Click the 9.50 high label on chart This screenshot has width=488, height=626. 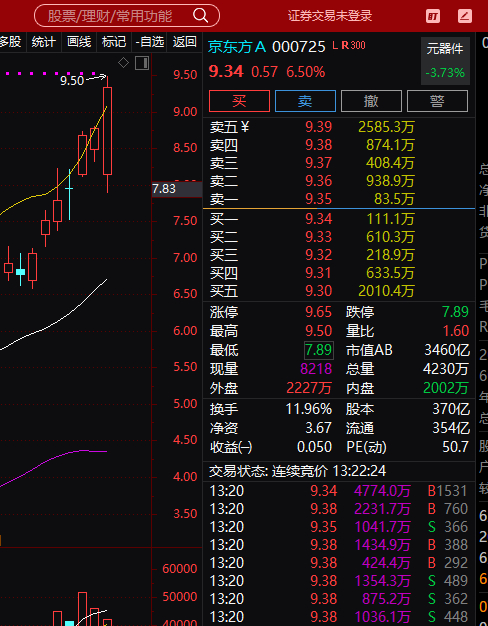coord(72,81)
